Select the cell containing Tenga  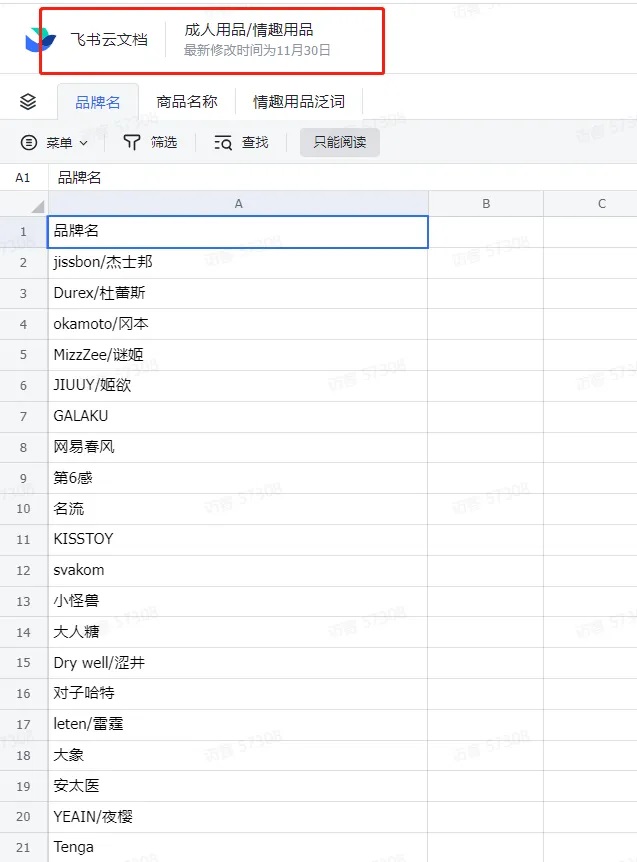tap(238, 847)
